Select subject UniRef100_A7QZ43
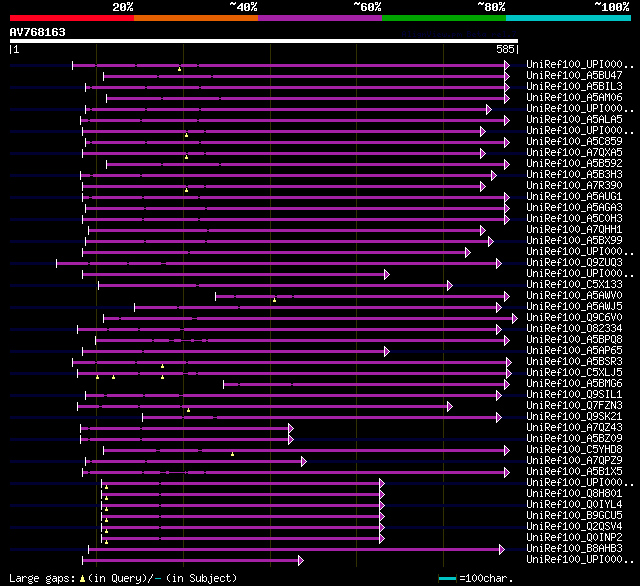This screenshot has width=640, height=586. pyautogui.click(x=574, y=428)
